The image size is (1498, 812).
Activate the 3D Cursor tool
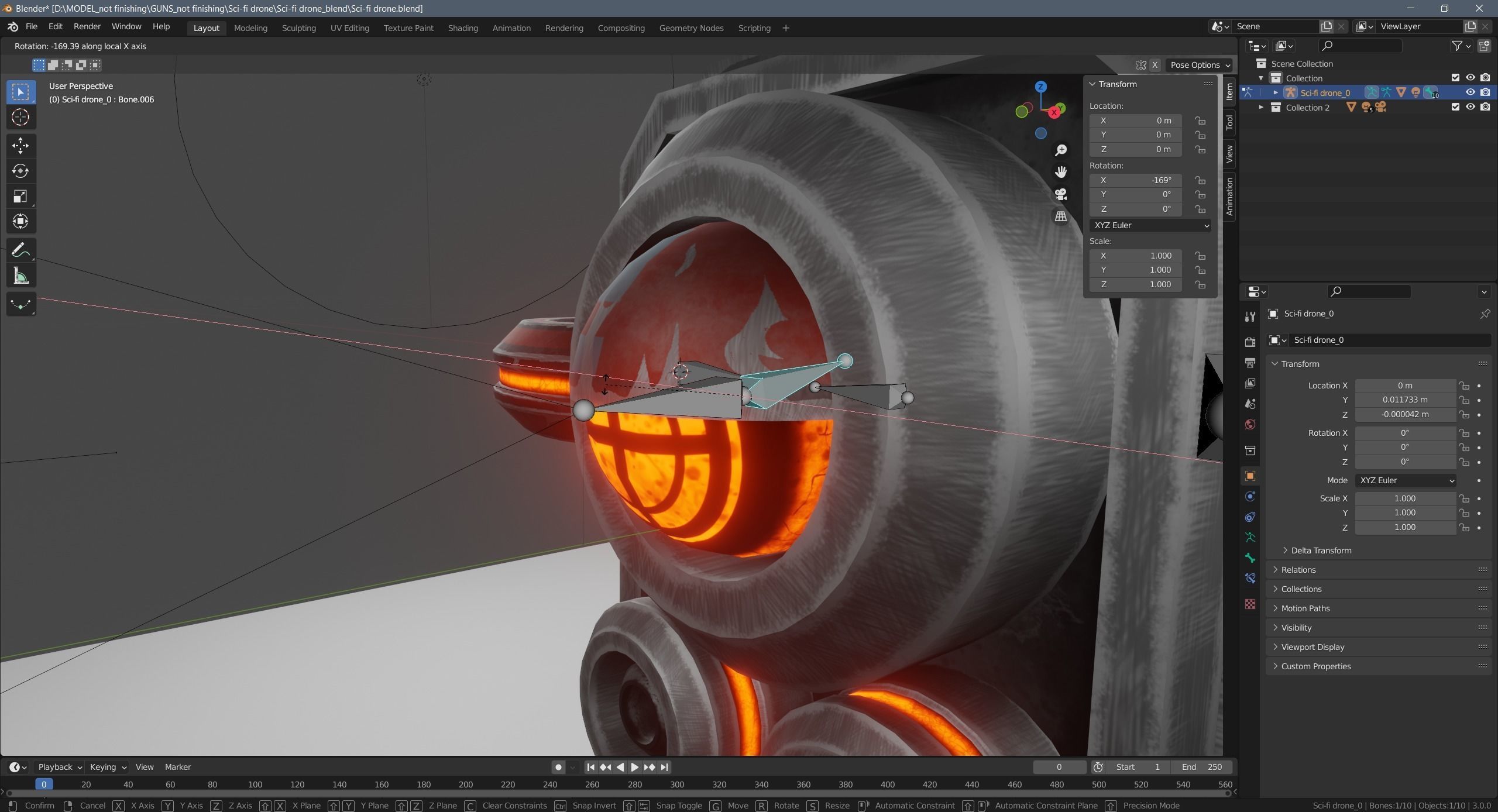click(20, 118)
